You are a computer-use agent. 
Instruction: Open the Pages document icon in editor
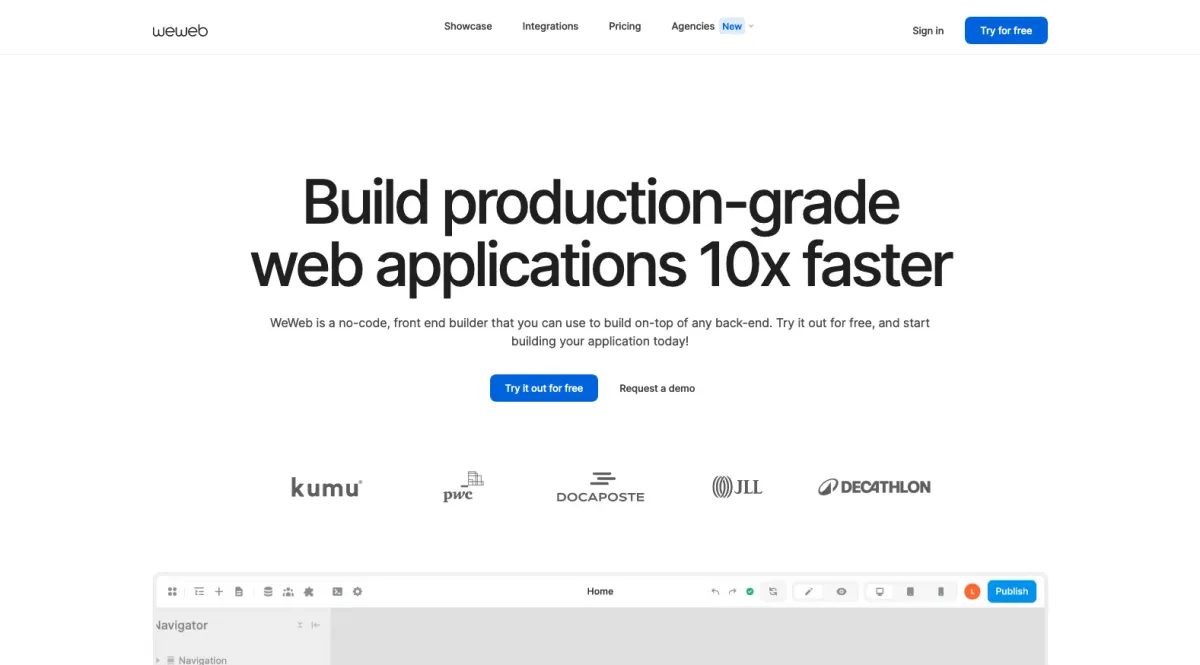pyautogui.click(x=239, y=592)
